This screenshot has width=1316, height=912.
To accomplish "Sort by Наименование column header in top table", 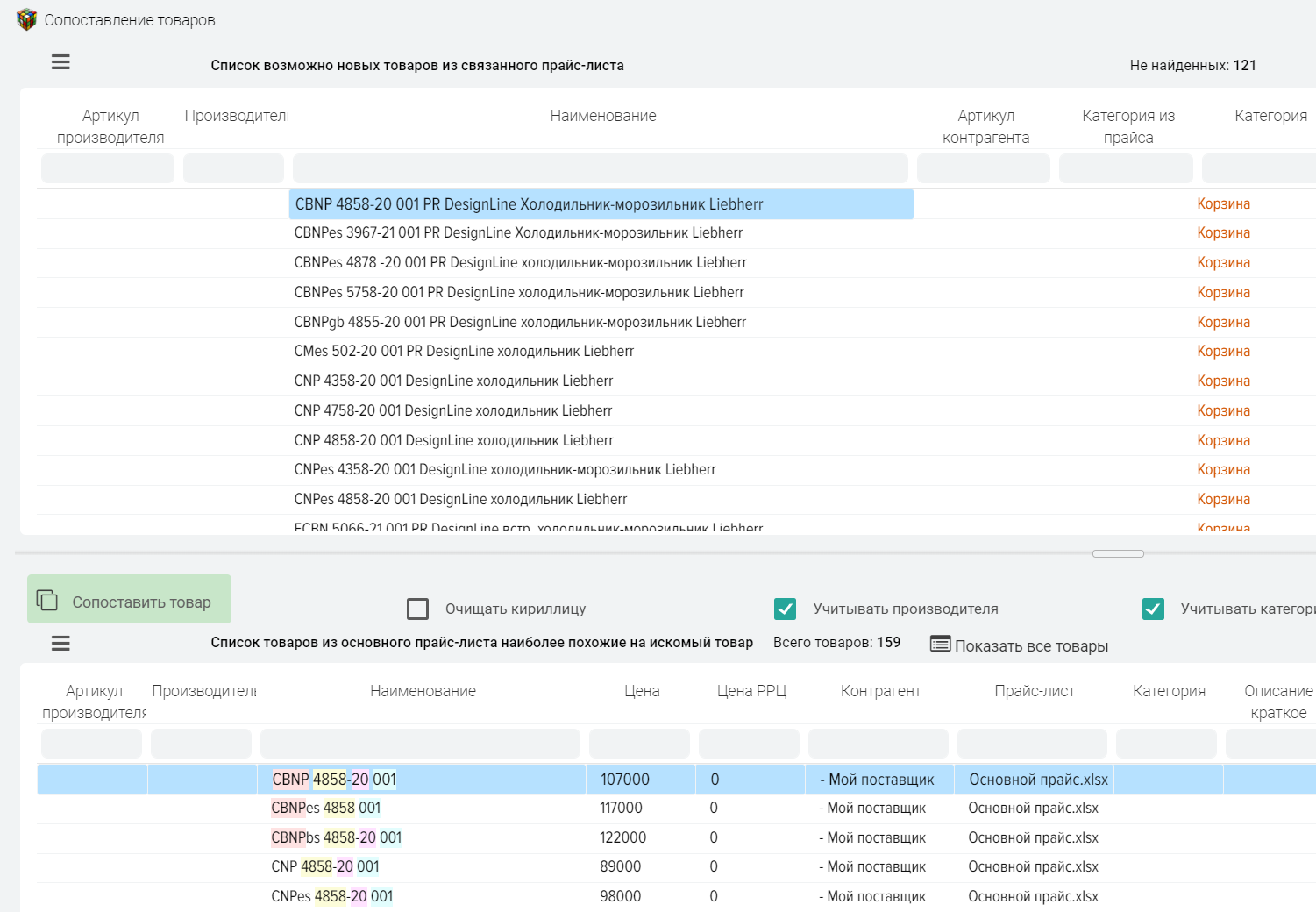I will coord(603,116).
